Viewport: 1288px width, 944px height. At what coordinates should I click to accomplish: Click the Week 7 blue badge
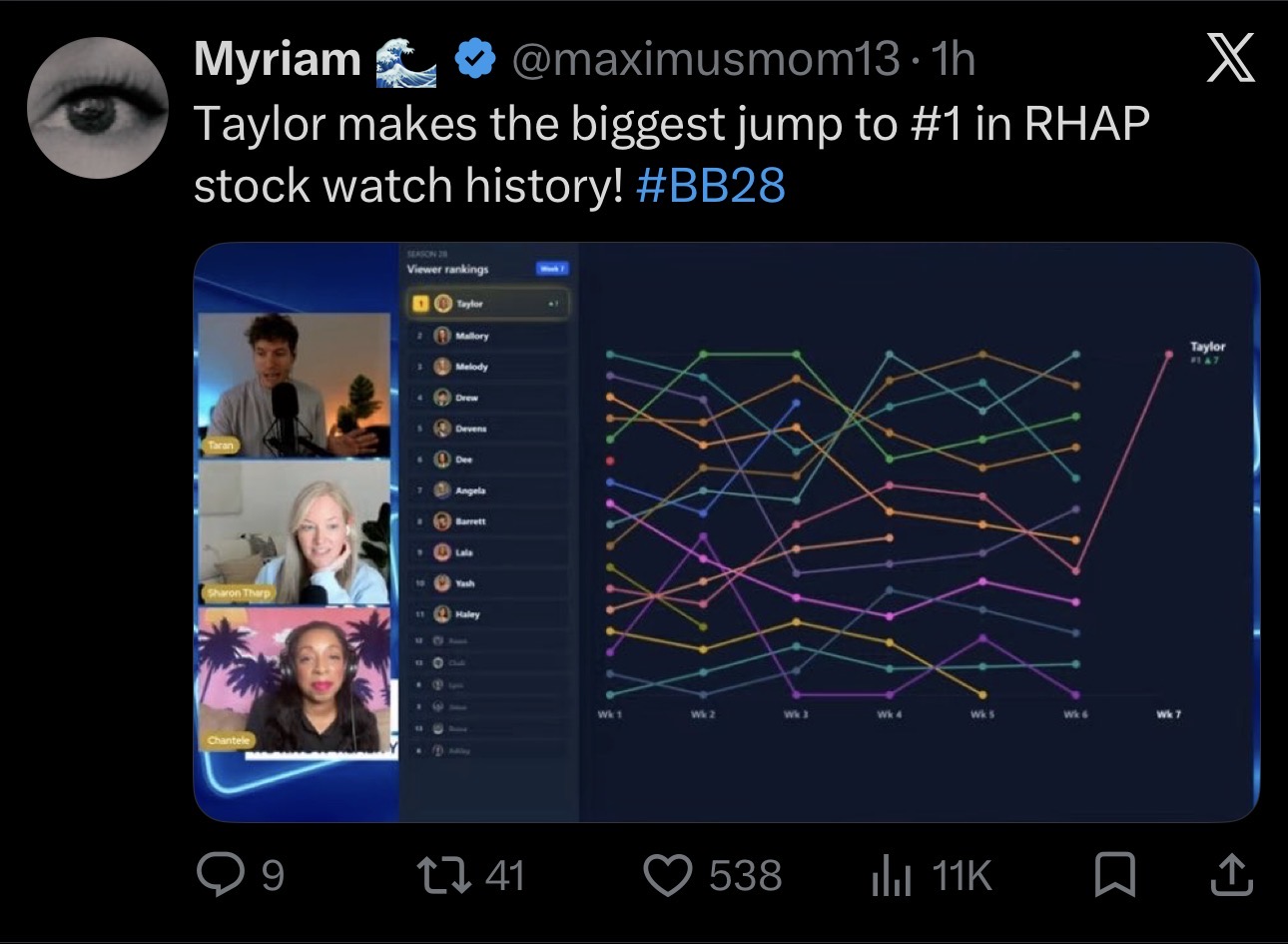click(x=552, y=269)
